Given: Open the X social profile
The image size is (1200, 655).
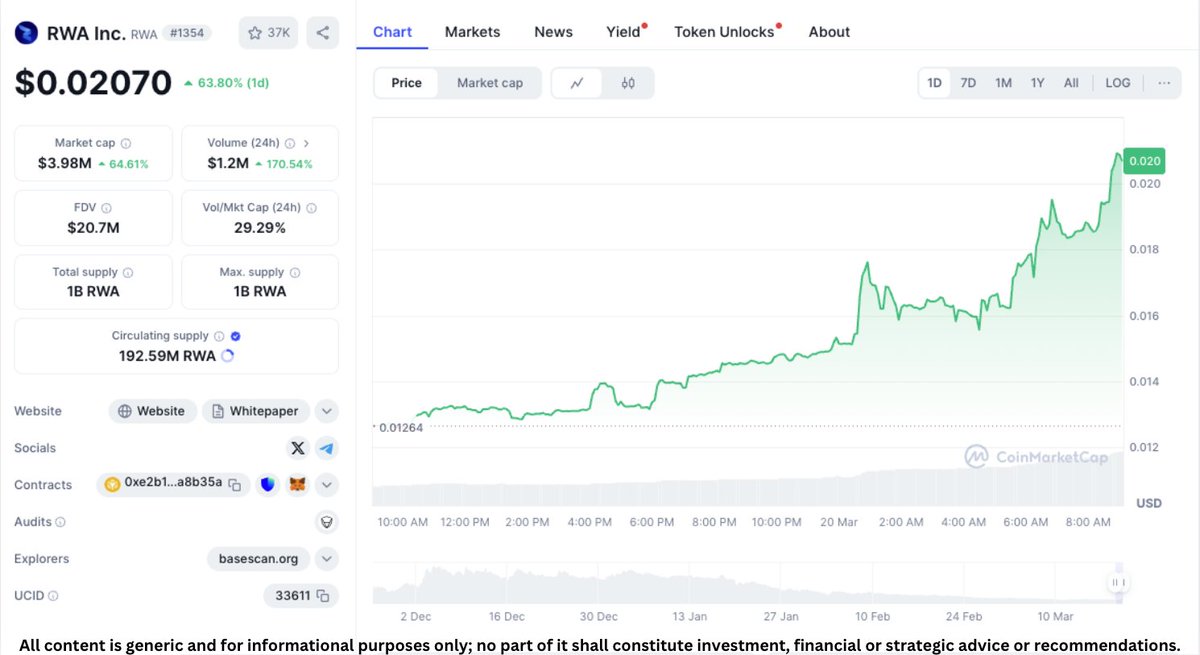Looking at the screenshot, I should pos(297,448).
